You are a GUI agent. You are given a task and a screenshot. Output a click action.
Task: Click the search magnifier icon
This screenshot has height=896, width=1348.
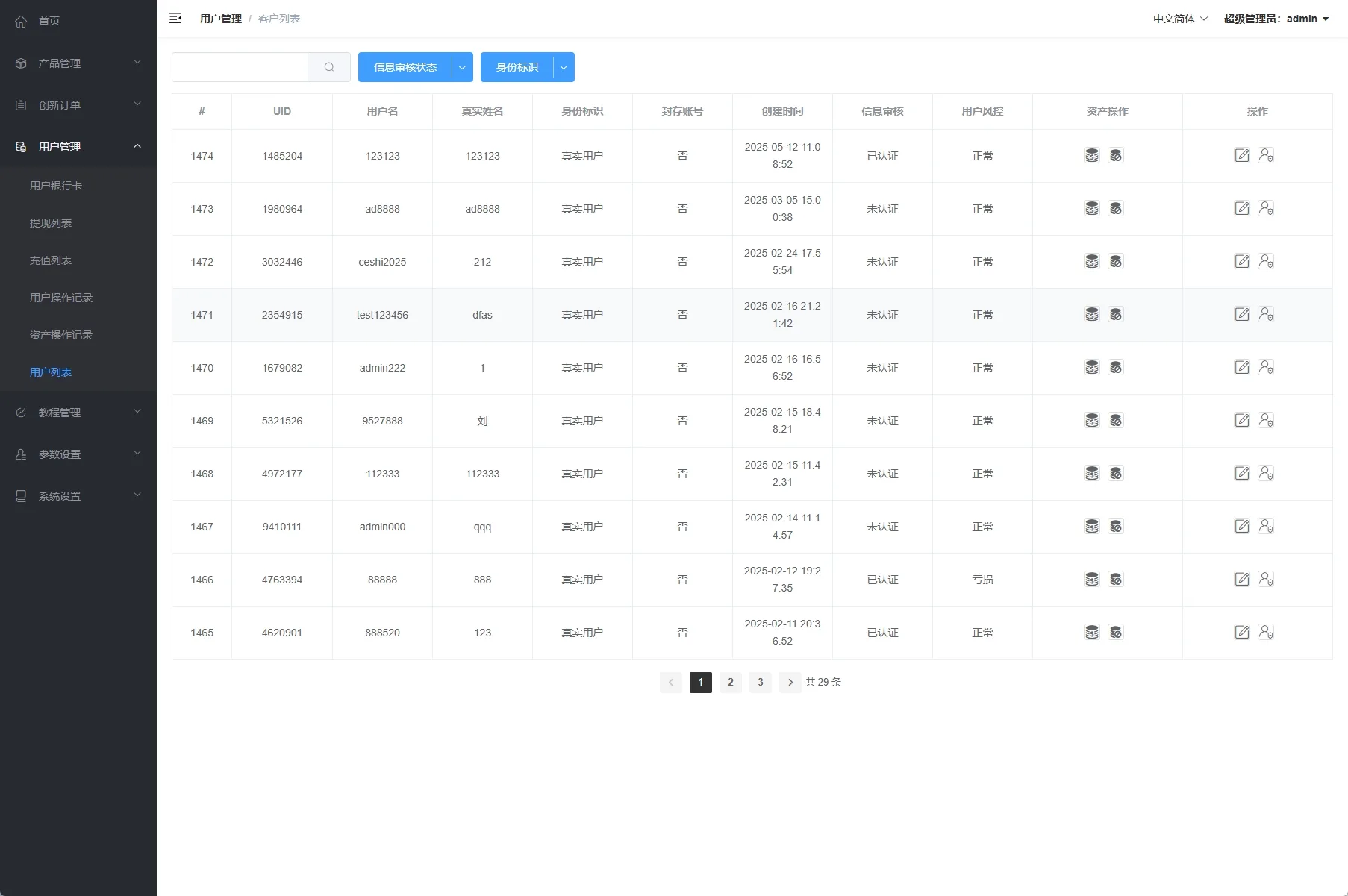pos(329,66)
